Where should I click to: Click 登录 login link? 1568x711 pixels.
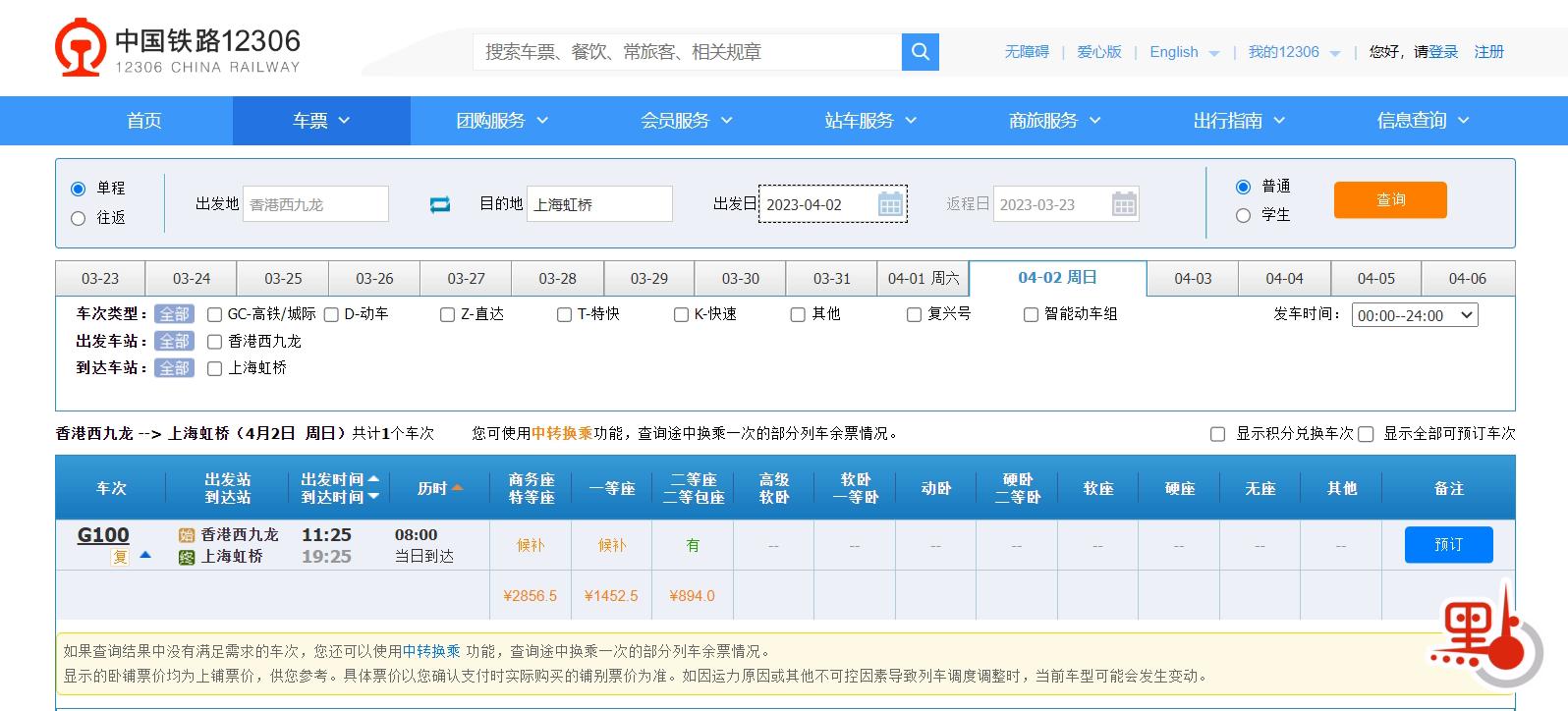coord(1443,52)
